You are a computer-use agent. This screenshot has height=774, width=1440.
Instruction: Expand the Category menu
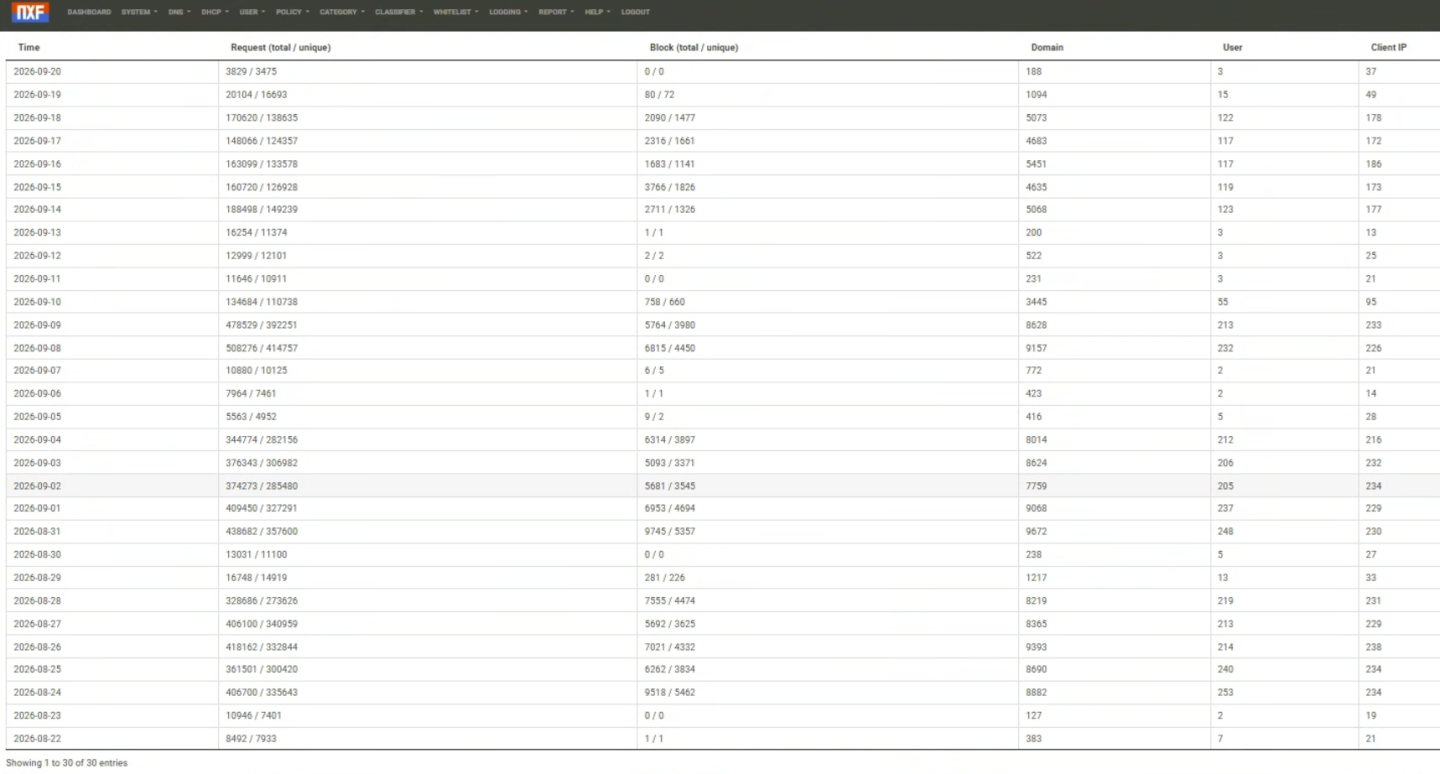(x=342, y=12)
